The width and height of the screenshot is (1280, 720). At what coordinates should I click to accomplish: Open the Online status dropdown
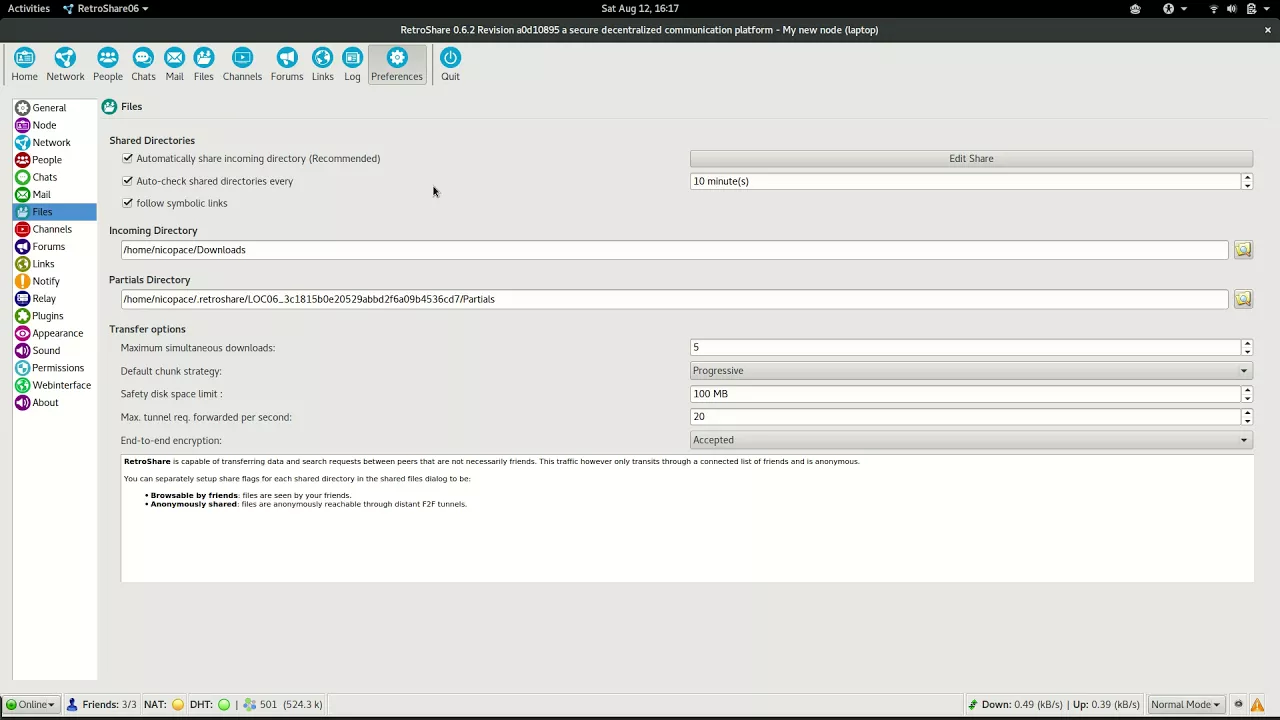tap(31, 704)
